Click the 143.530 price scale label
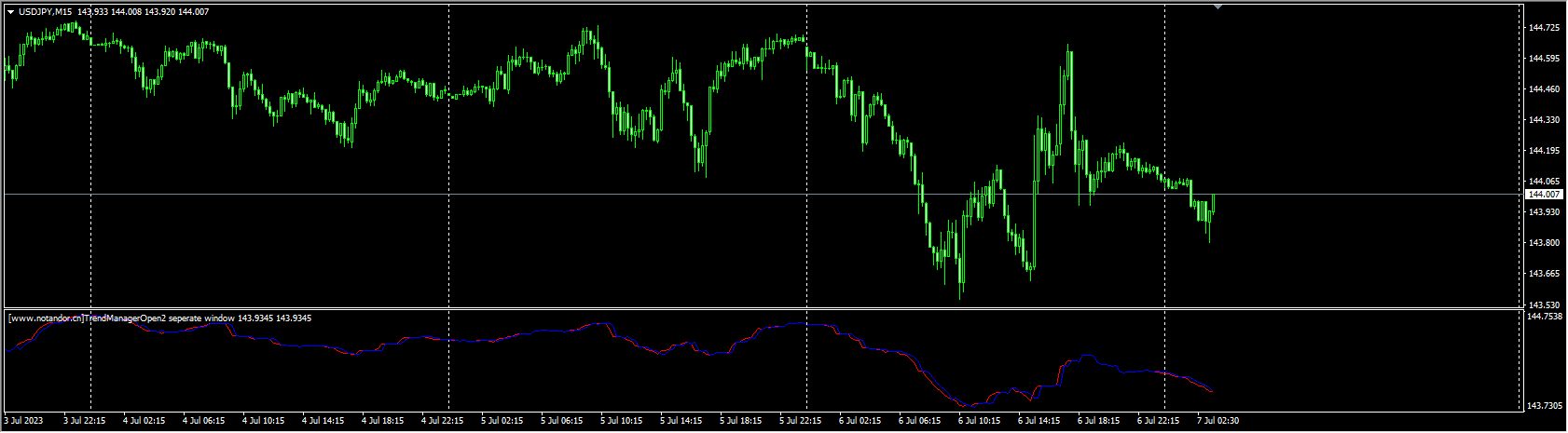1568x433 pixels. coord(1545,304)
